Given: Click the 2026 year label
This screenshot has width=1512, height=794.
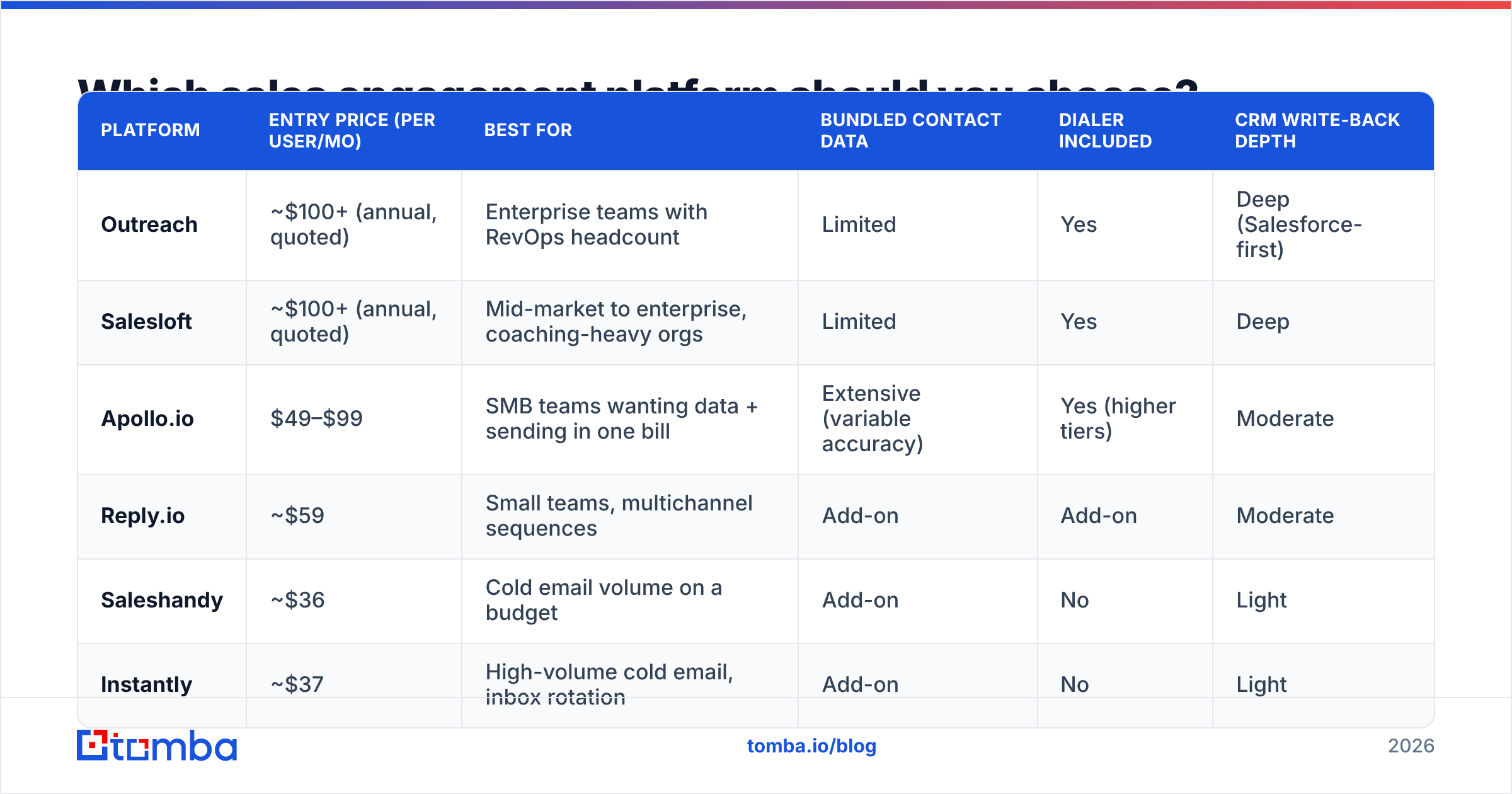Looking at the screenshot, I should [x=1411, y=746].
